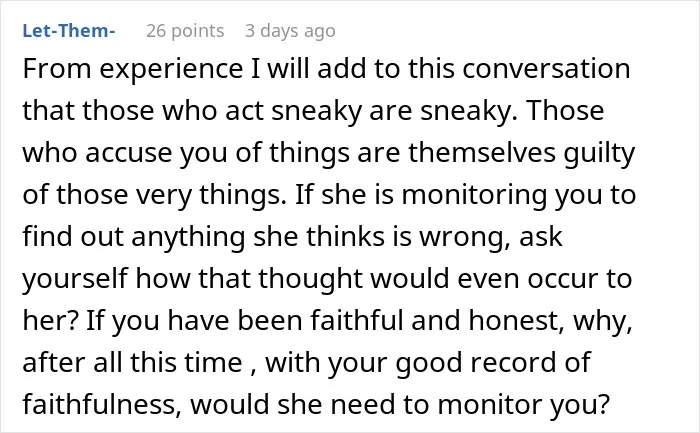The image size is (700, 433).
Task: Click the phrase "after all this time"
Action: click(x=132, y=362)
